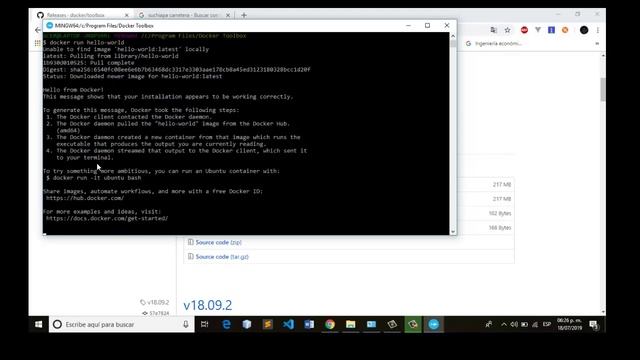Click the grey V extension icon
This screenshot has width=640, height=360.
click(x=538, y=30)
